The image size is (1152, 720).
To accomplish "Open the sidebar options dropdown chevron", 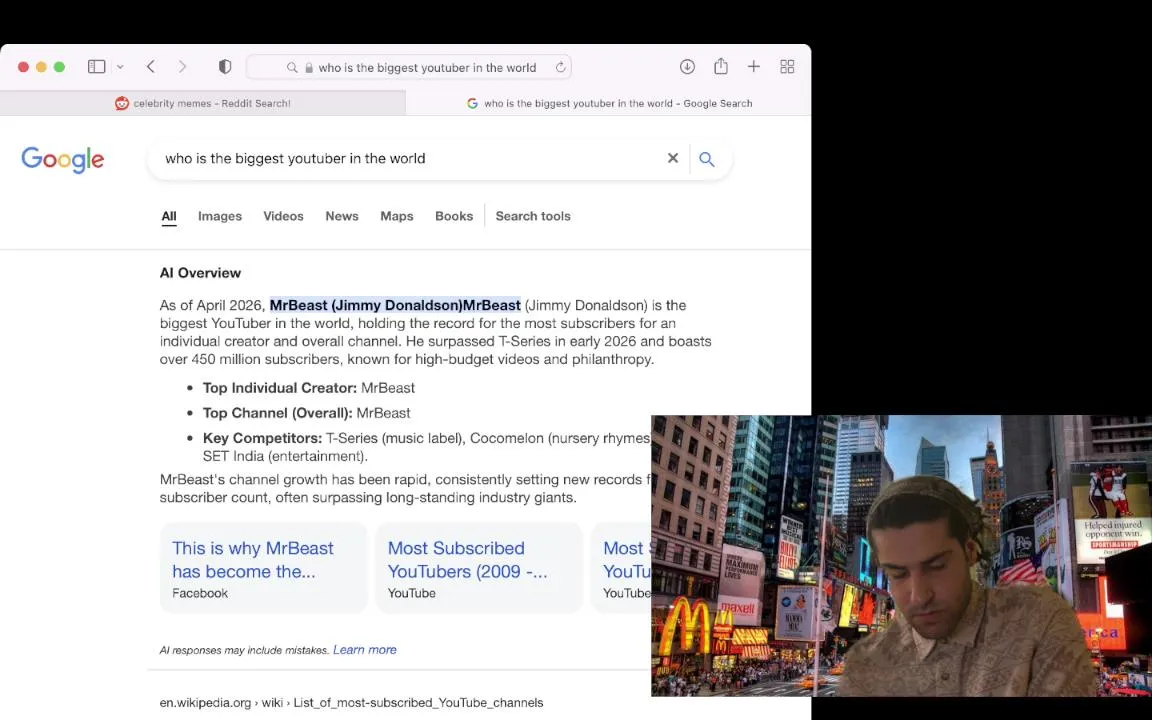I will (x=120, y=67).
